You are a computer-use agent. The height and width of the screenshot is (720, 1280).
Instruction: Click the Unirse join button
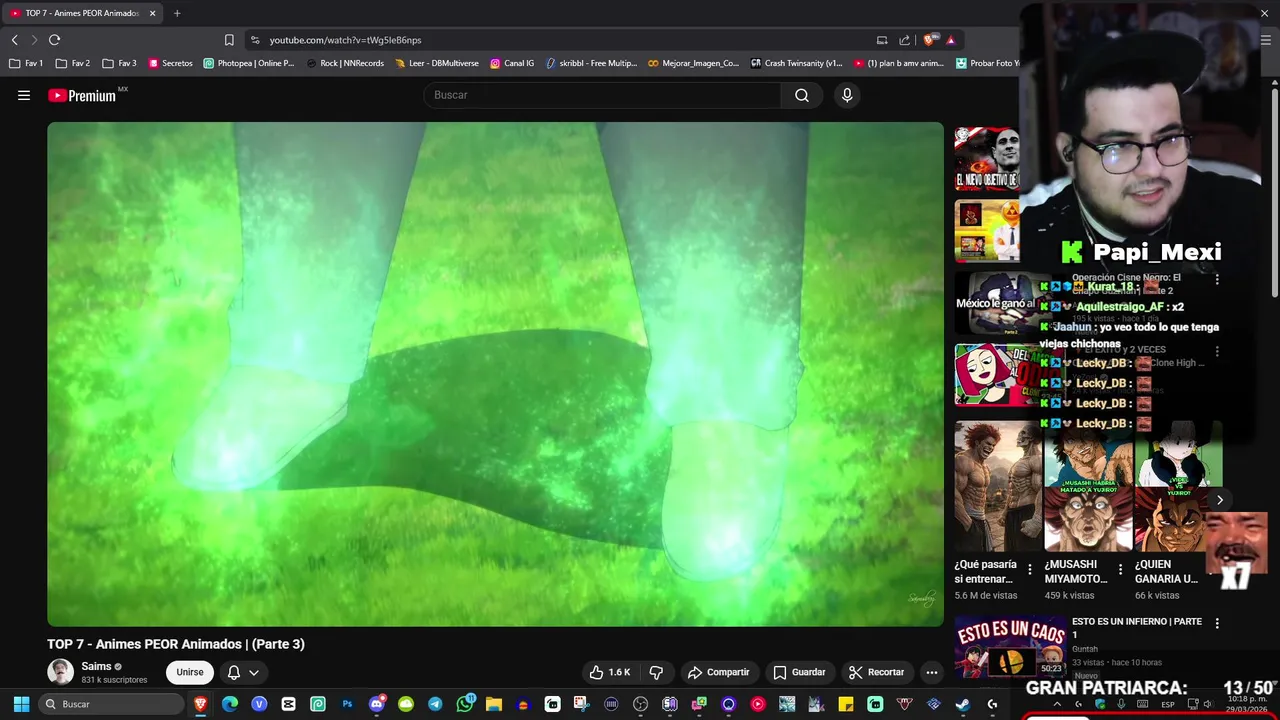[x=189, y=672]
